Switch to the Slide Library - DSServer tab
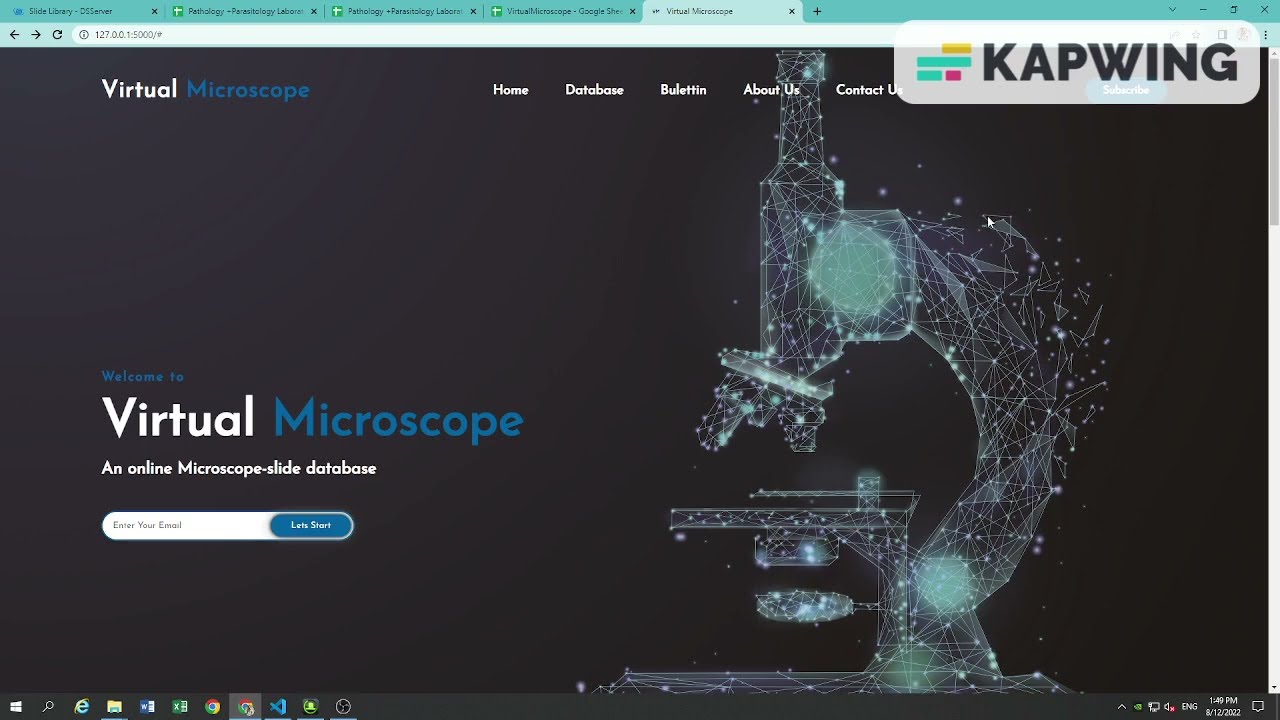 tap(82, 11)
